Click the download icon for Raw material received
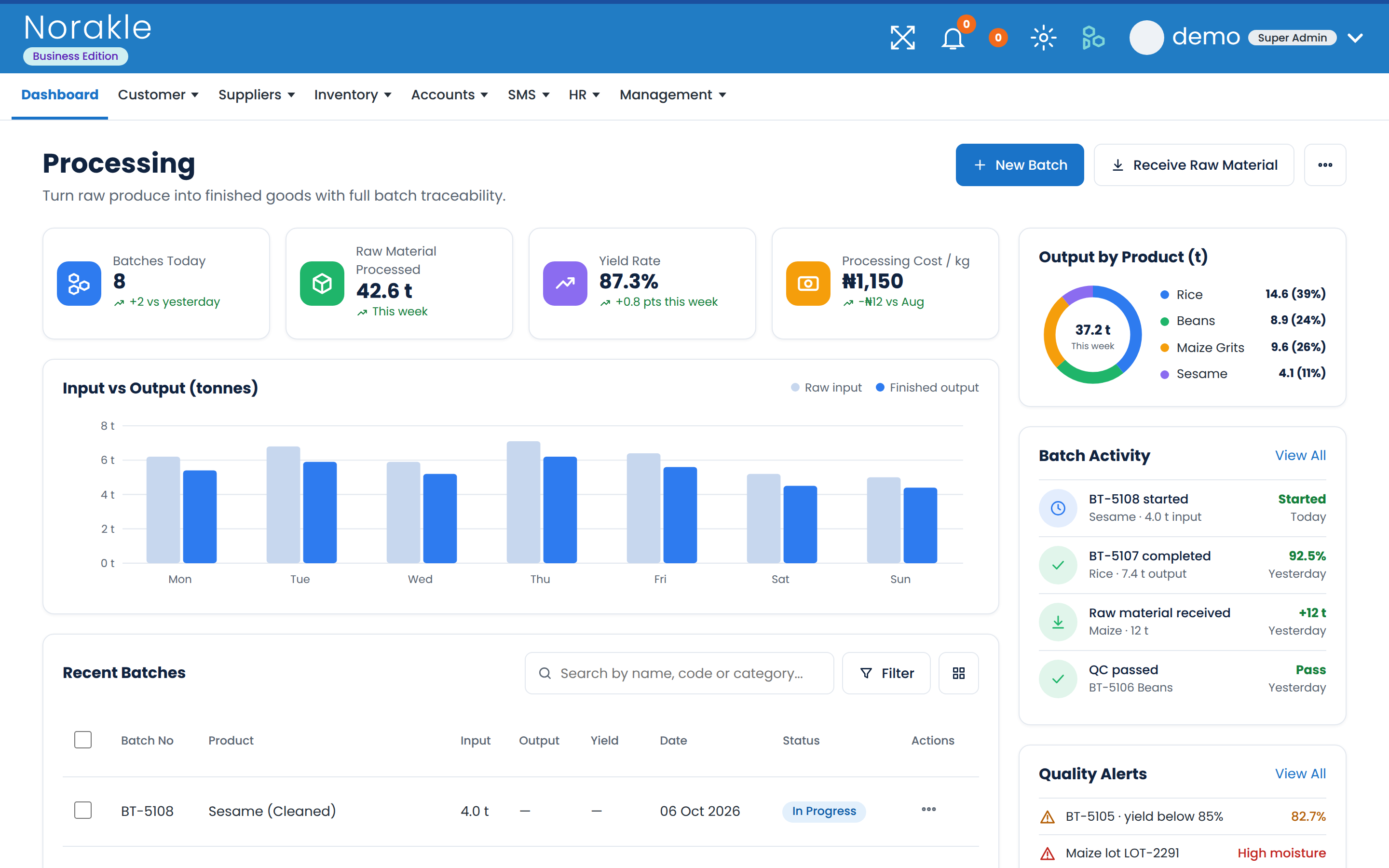Image resolution: width=1389 pixels, height=868 pixels. 1058,622
